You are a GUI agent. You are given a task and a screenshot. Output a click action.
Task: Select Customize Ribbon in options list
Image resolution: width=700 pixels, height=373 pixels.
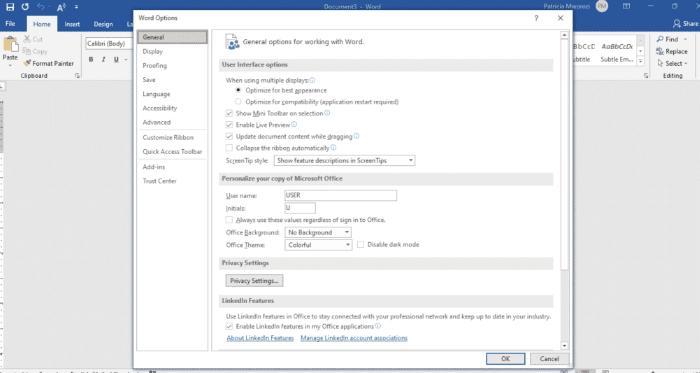172,137
